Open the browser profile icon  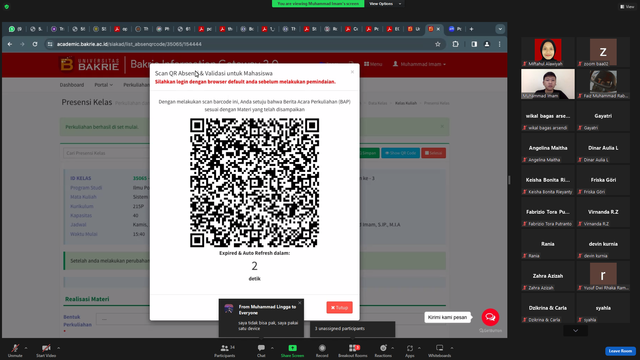point(487,44)
